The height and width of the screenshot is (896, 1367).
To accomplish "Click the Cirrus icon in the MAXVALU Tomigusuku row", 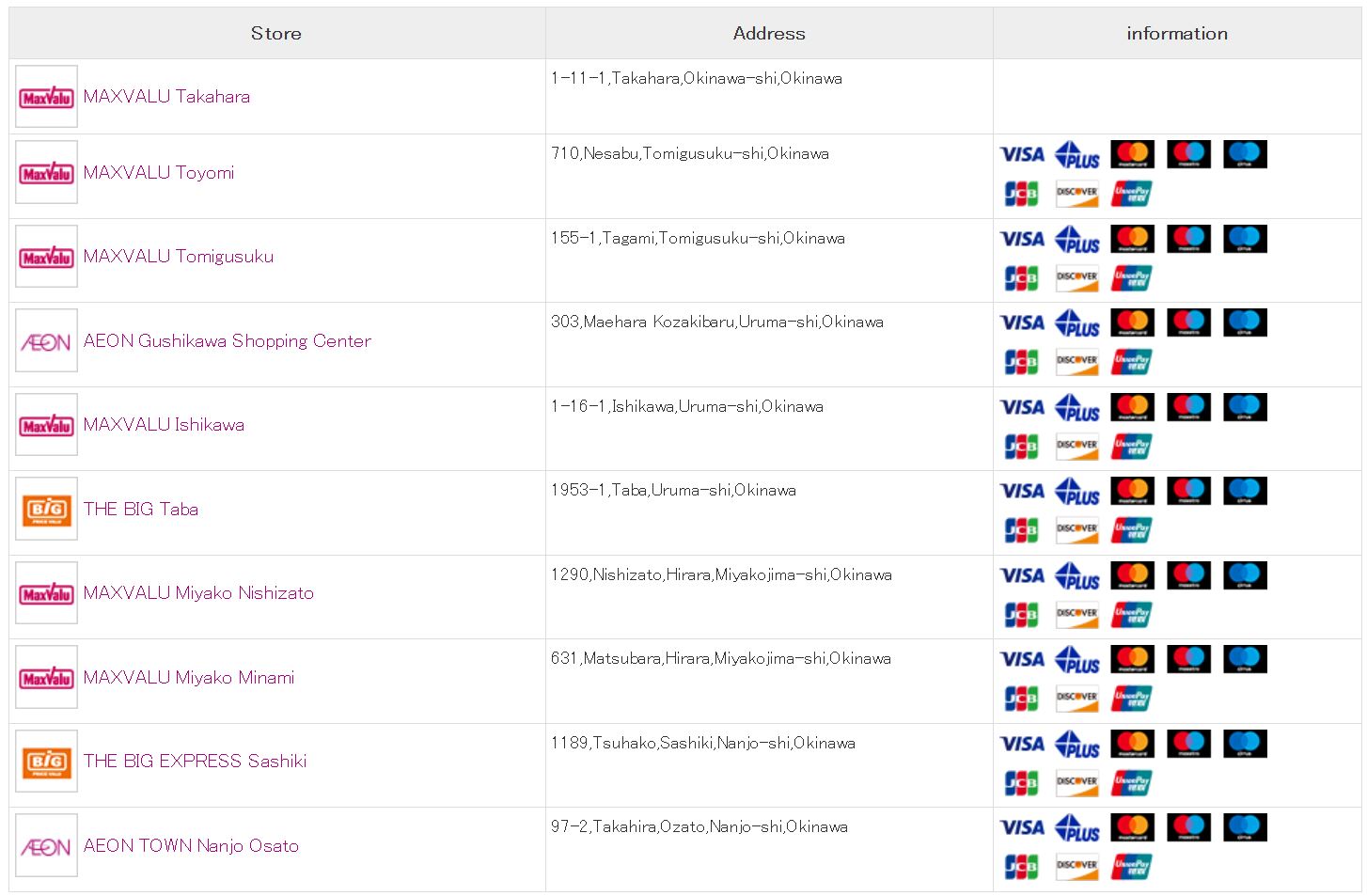I will 1245,239.
